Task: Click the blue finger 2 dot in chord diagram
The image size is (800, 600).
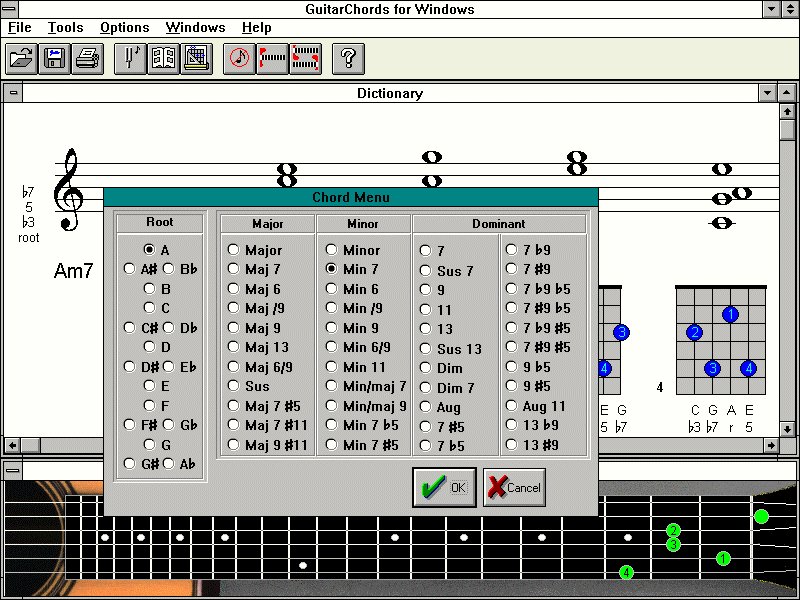Action: click(x=694, y=333)
